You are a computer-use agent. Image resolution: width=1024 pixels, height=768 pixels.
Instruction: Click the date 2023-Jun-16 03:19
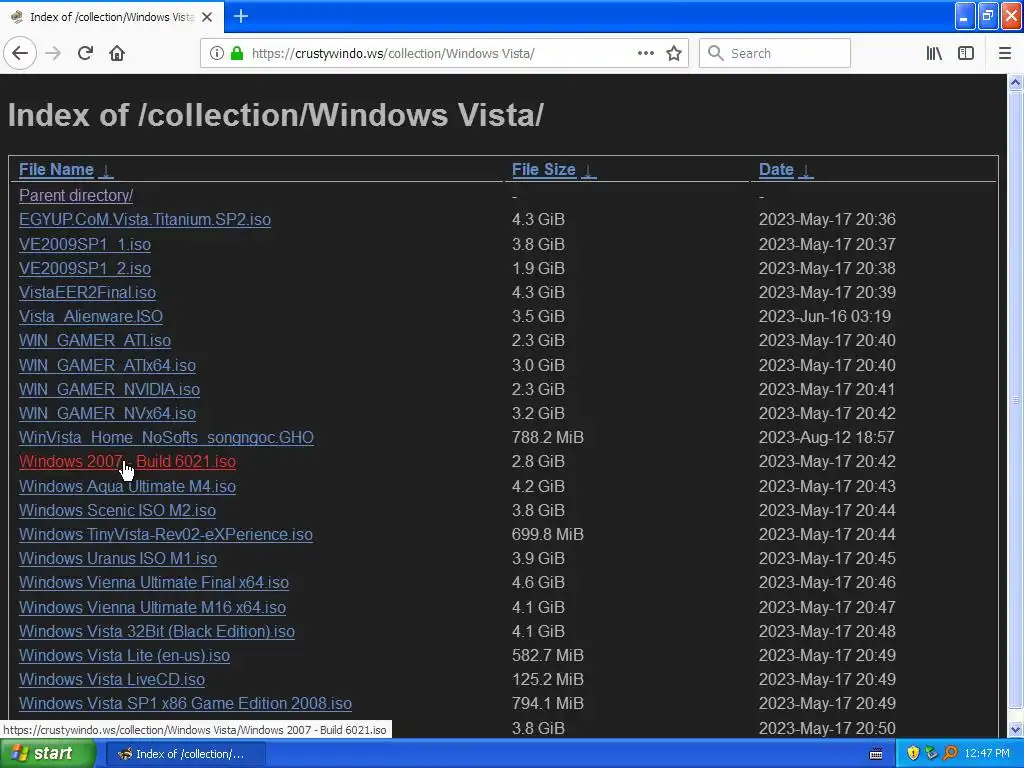point(825,317)
